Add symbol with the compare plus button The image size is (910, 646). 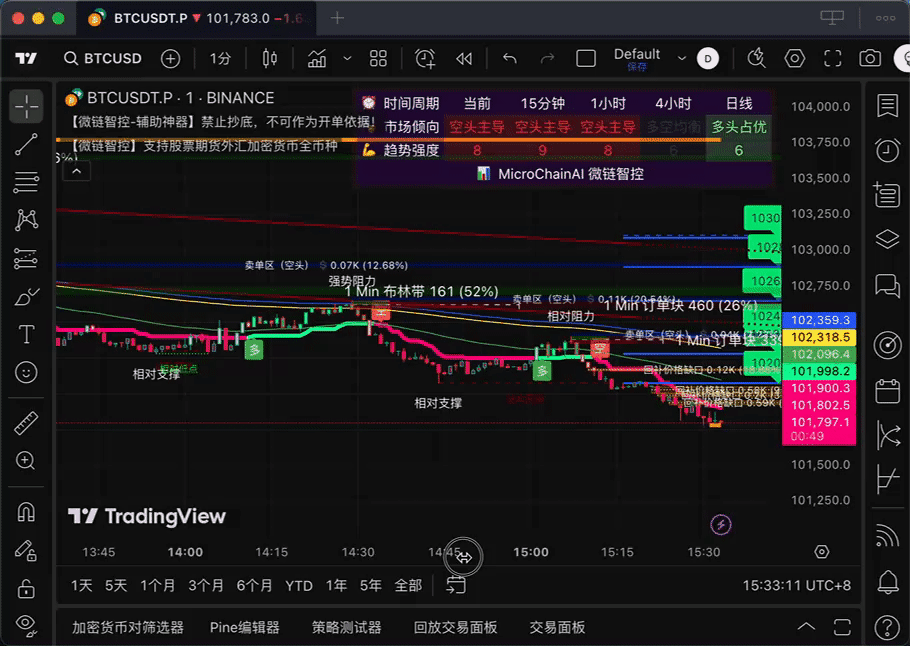pos(170,58)
